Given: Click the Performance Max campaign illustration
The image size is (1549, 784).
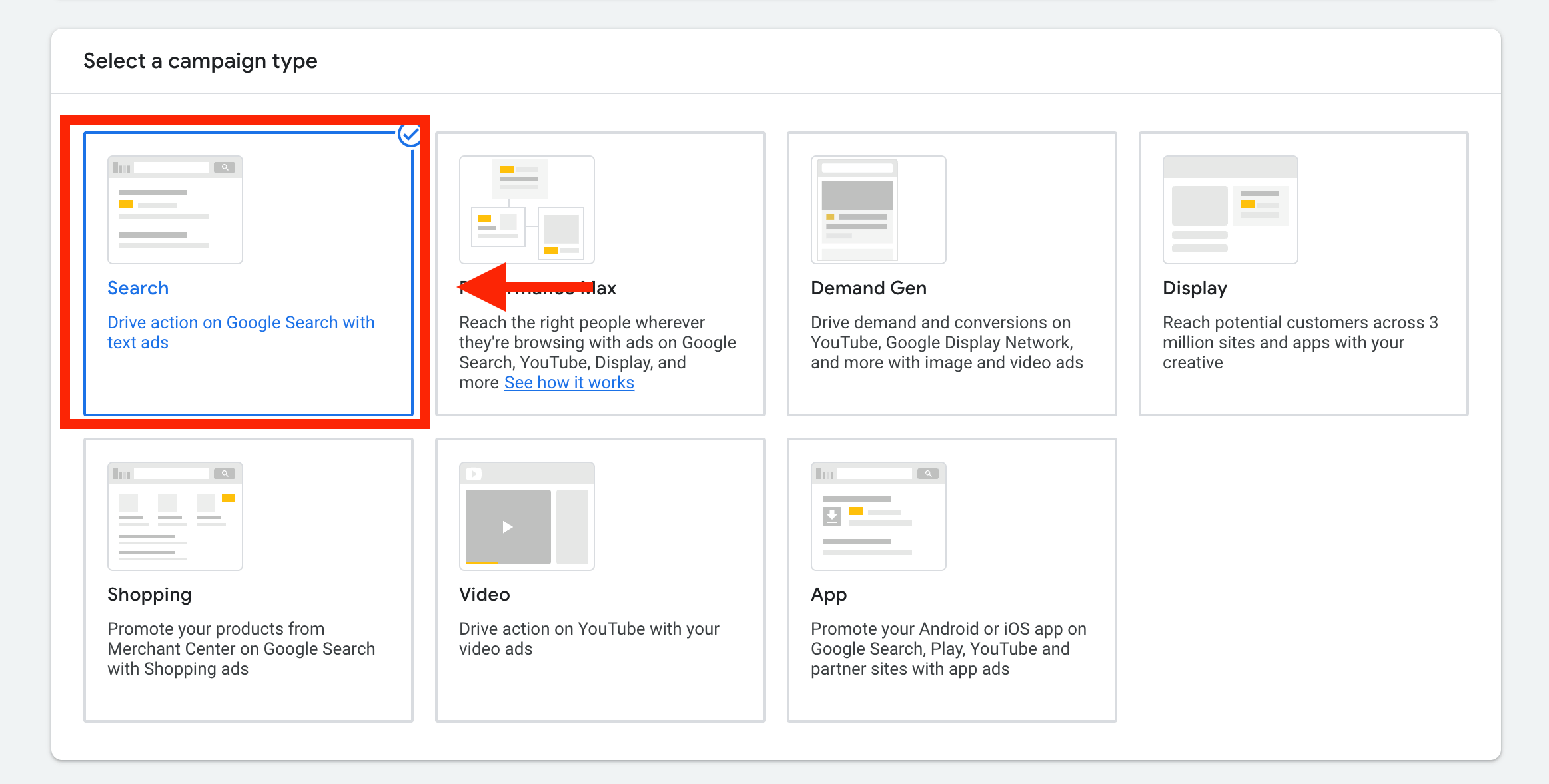Looking at the screenshot, I should pyautogui.click(x=527, y=210).
